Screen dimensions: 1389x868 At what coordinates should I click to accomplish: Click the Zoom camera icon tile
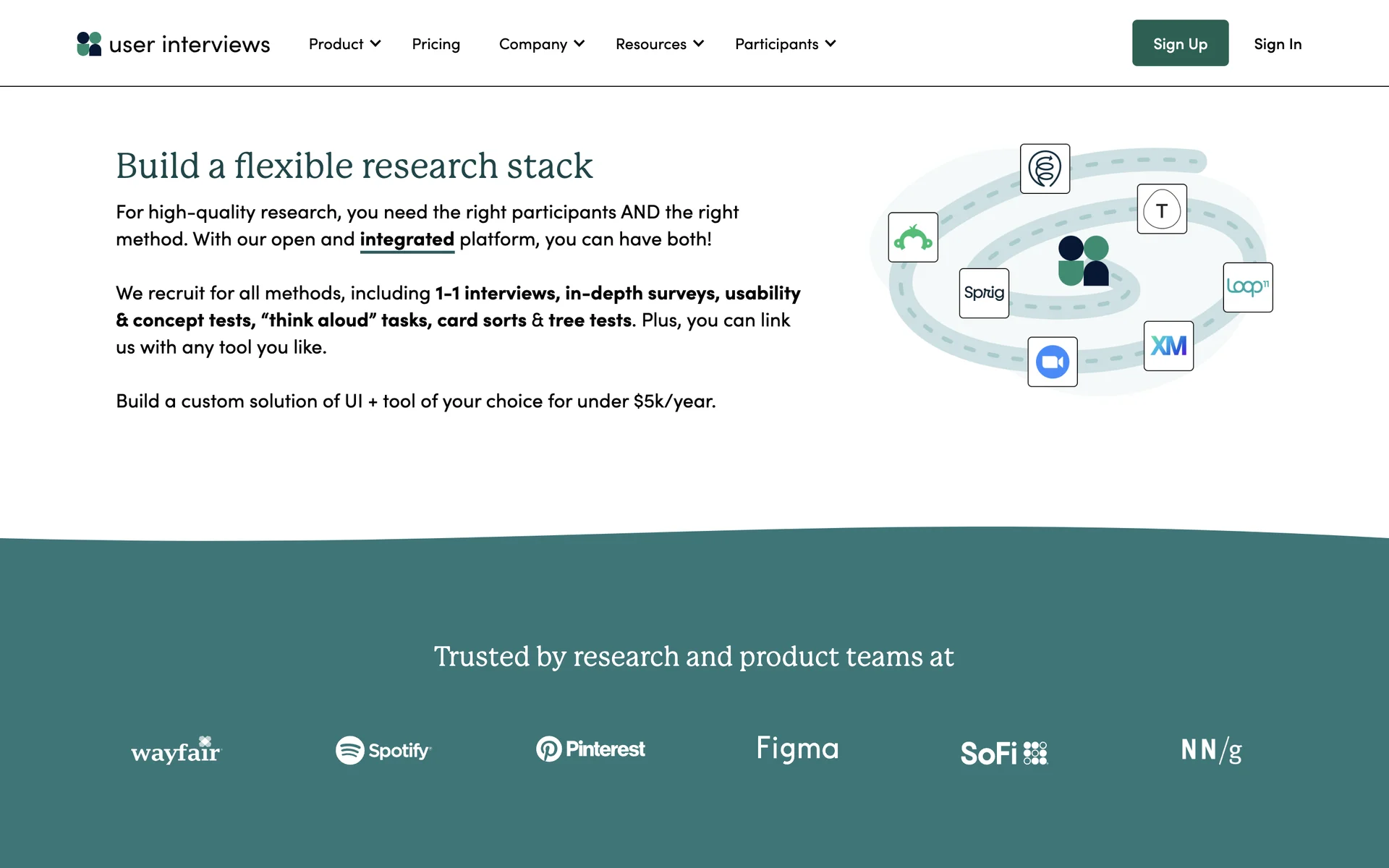click(x=1052, y=362)
